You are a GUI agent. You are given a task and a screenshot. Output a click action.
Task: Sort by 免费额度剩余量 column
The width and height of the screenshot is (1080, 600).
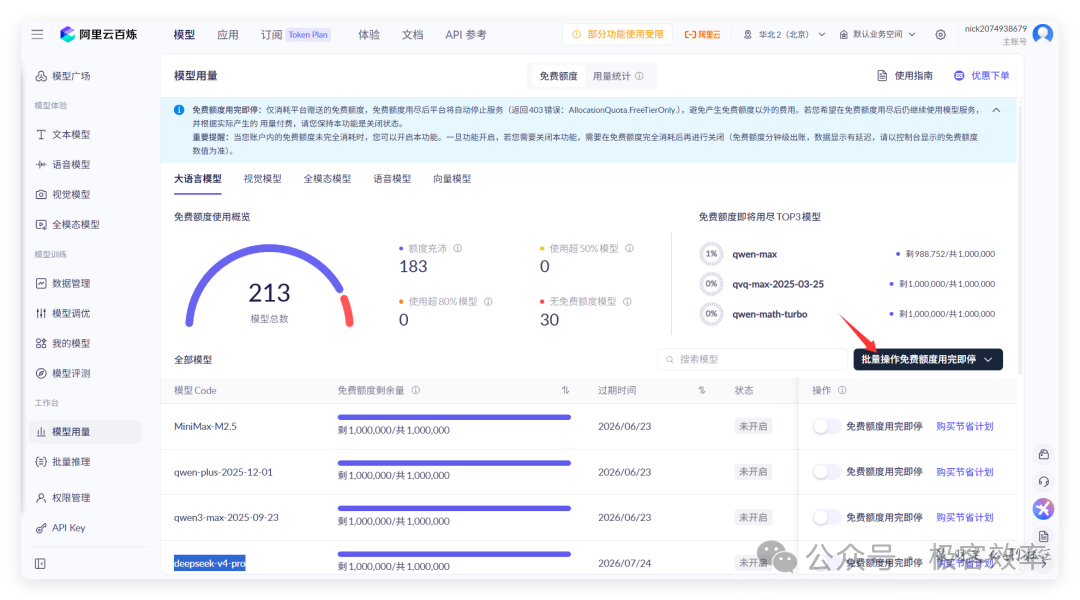[x=565, y=390]
